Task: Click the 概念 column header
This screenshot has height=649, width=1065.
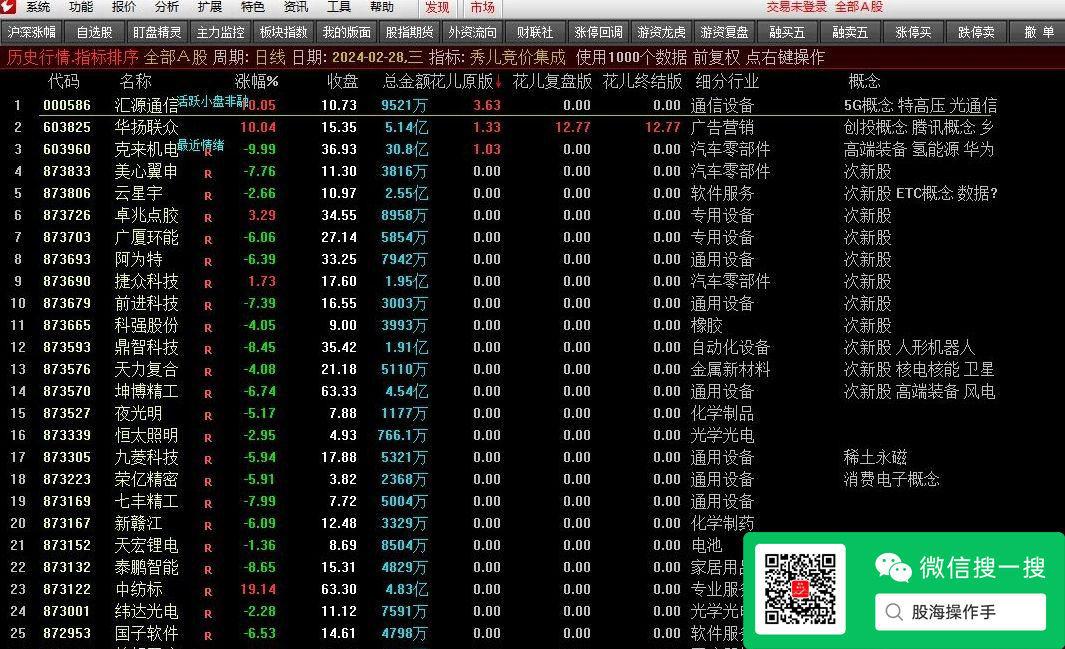Action: pyautogui.click(x=864, y=82)
